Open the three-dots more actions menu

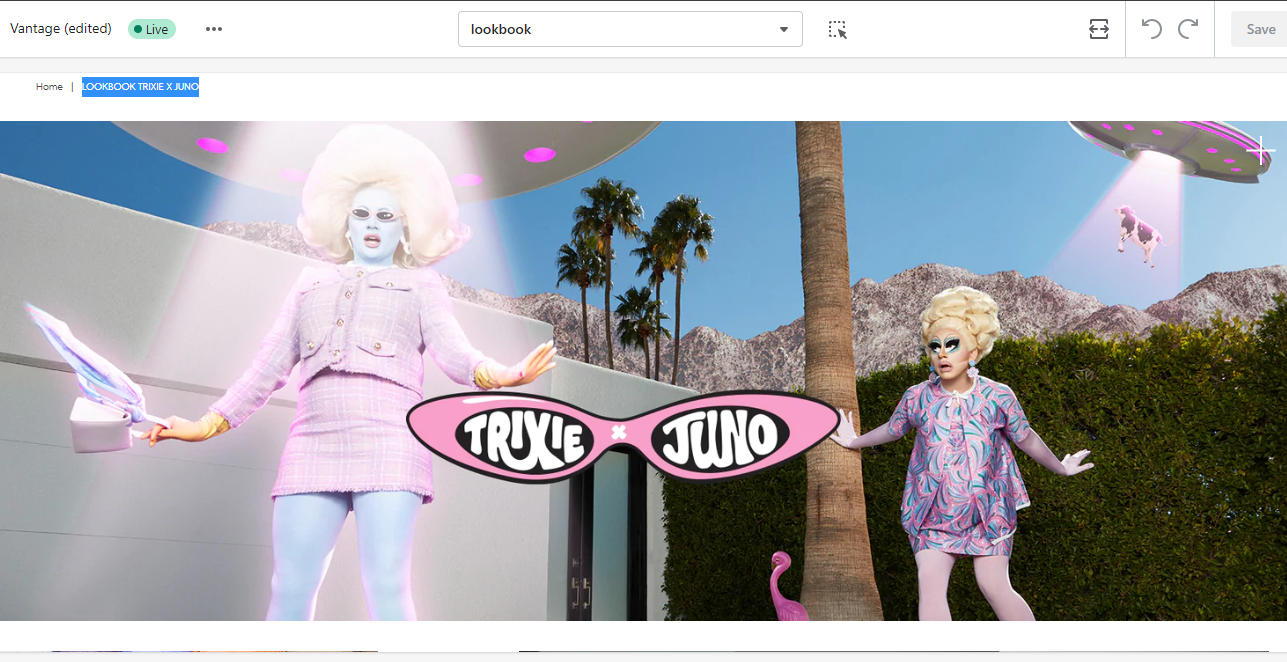coord(213,29)
